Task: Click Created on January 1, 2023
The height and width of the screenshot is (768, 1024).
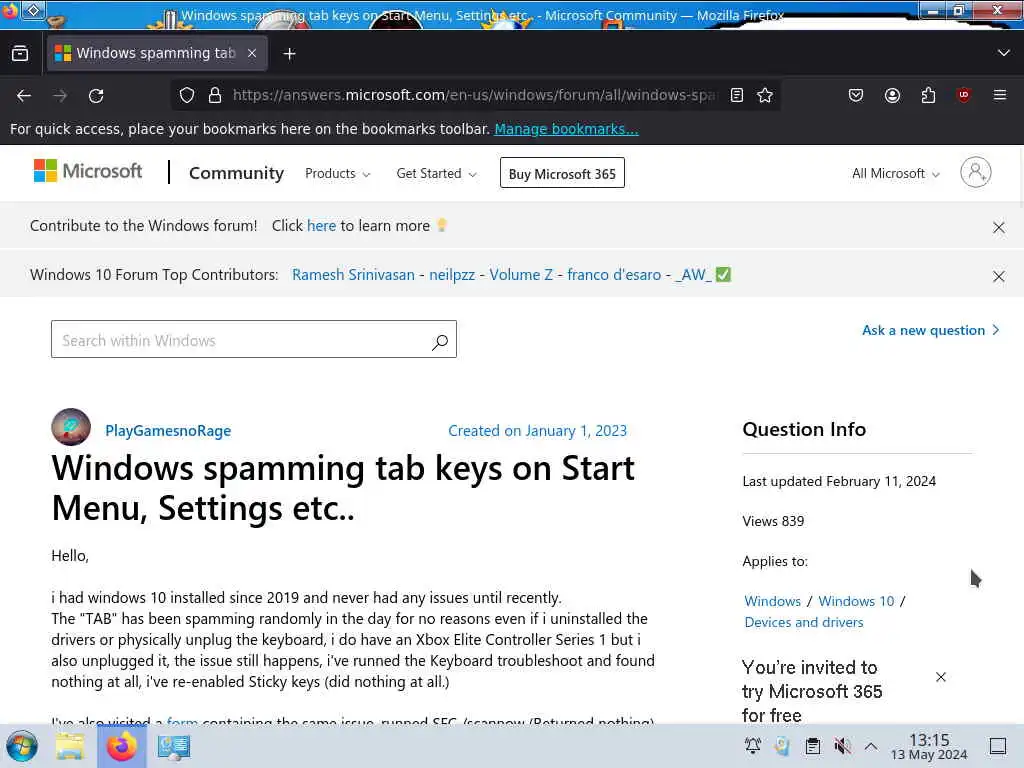Action: tap(537, 431)
